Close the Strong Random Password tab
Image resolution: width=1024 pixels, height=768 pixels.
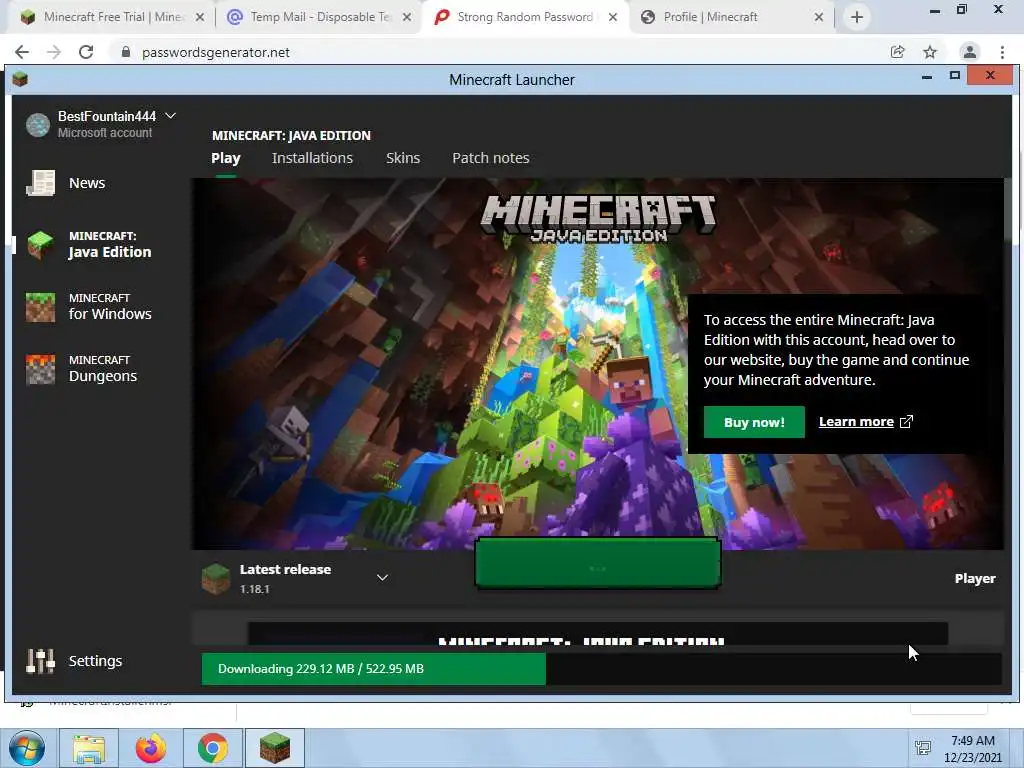tap(613, 18)
